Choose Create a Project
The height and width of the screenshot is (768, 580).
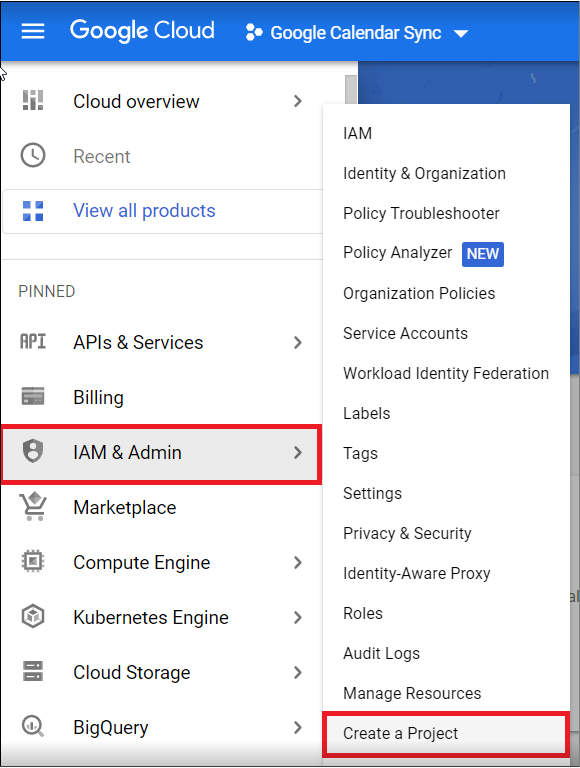tap(446, 733)
